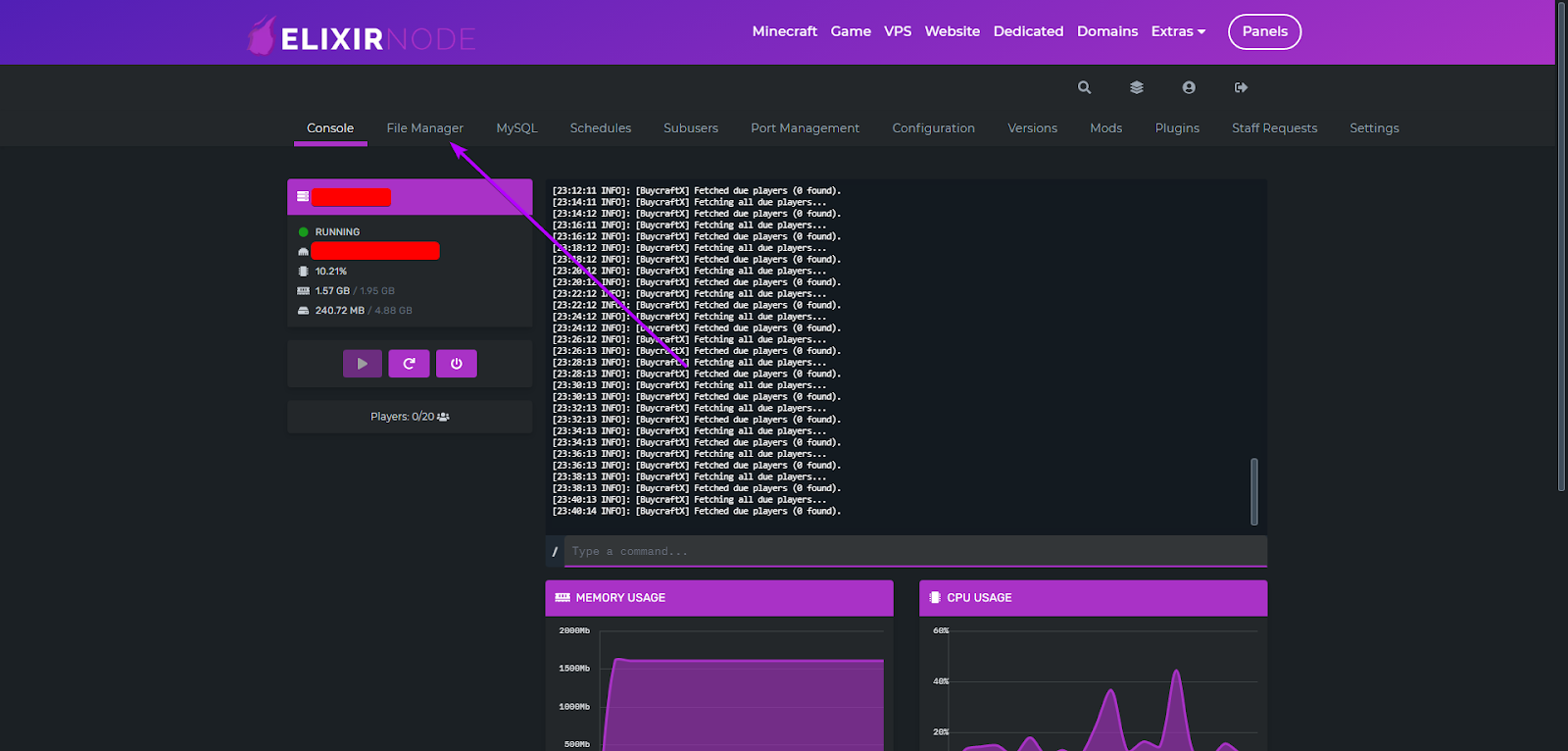Click the console line stamped 23:40:14
This screenshot has width=1568, height=751.
[x=697, y=512]
